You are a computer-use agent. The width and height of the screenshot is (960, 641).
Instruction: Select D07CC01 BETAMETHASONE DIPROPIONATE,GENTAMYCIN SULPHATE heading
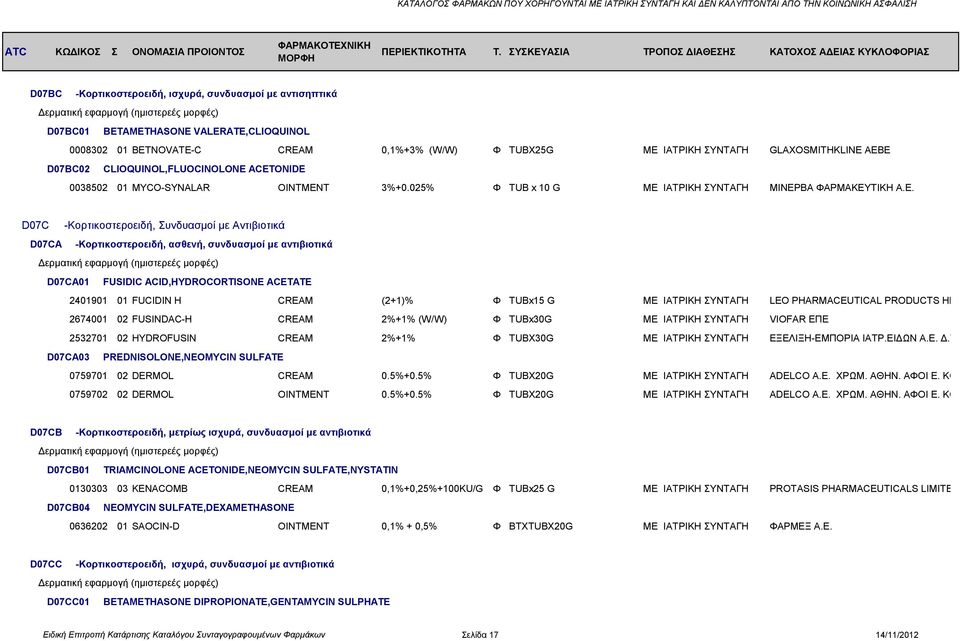[219, 602]
